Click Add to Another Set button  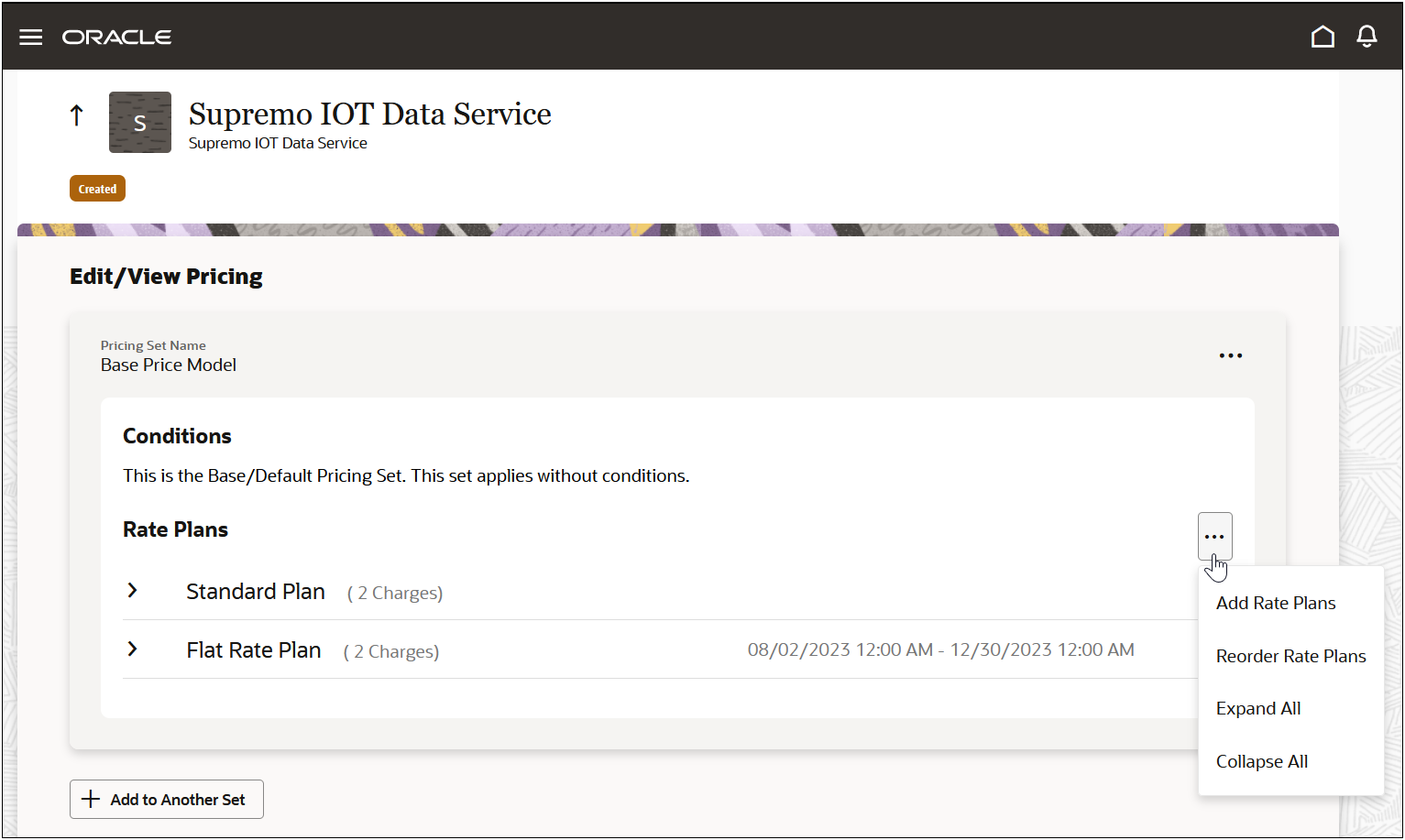[167, 800]
